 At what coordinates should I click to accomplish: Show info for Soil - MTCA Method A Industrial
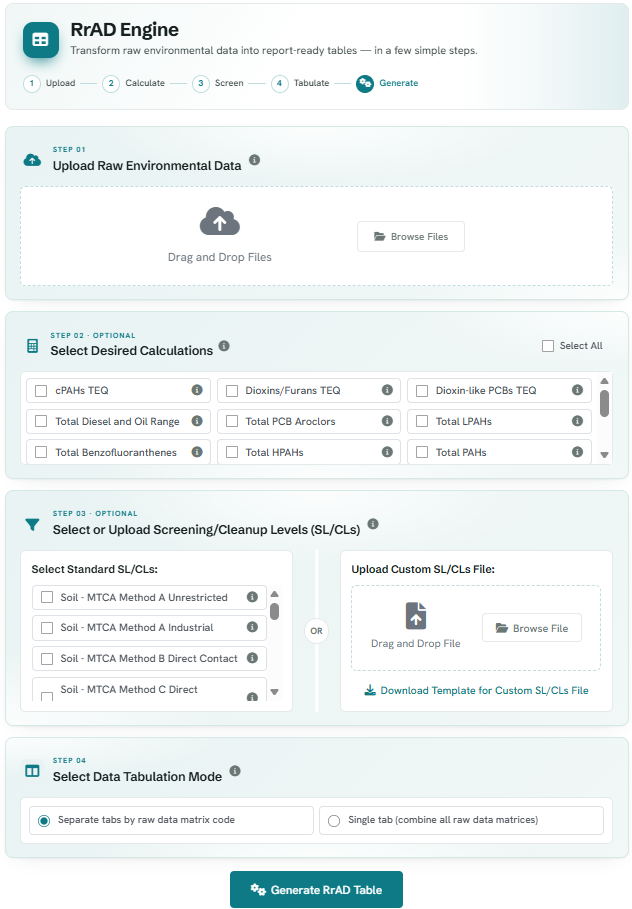[x=252, y=627]
